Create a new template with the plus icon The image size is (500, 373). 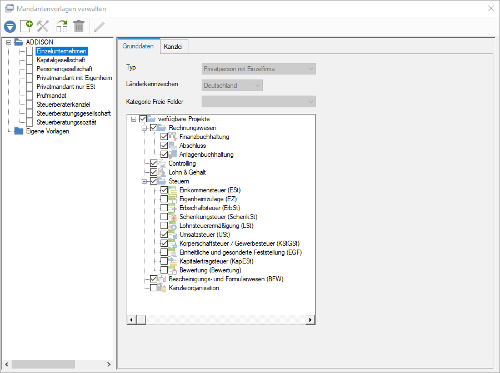pos(26,26)
